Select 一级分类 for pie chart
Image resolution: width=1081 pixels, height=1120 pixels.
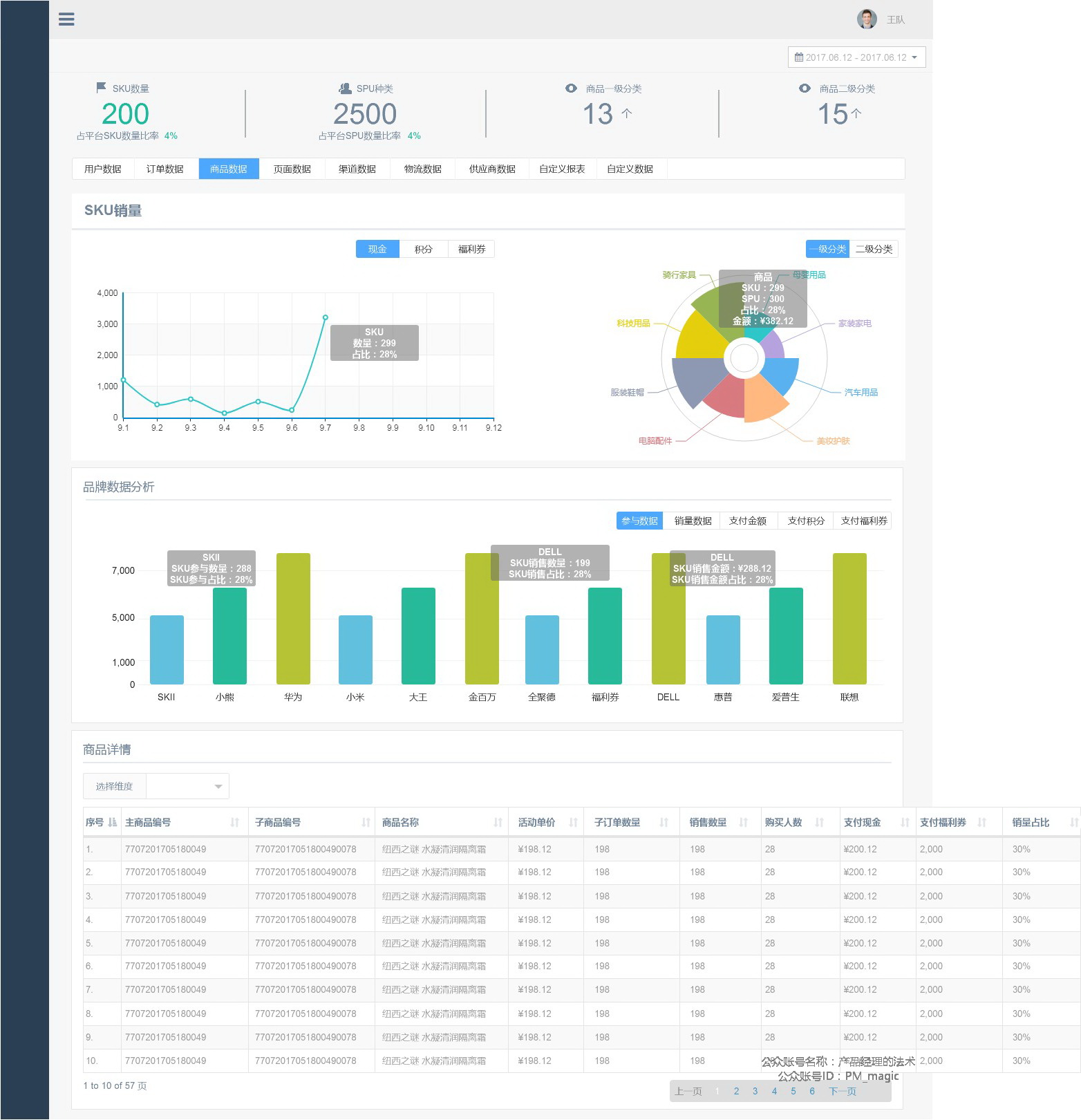coord(827,249)
